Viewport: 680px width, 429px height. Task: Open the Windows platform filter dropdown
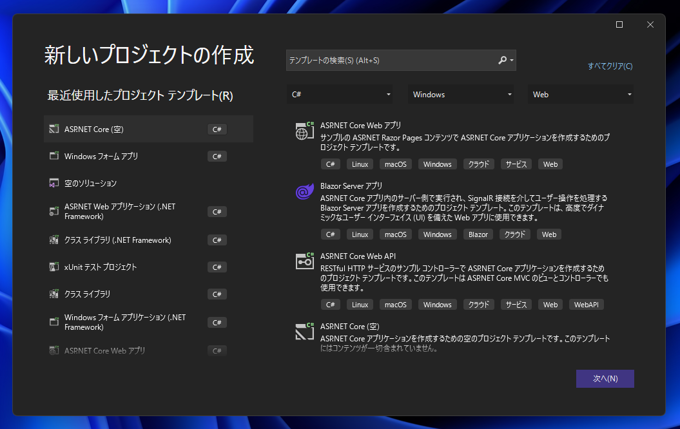coord(461,94)
